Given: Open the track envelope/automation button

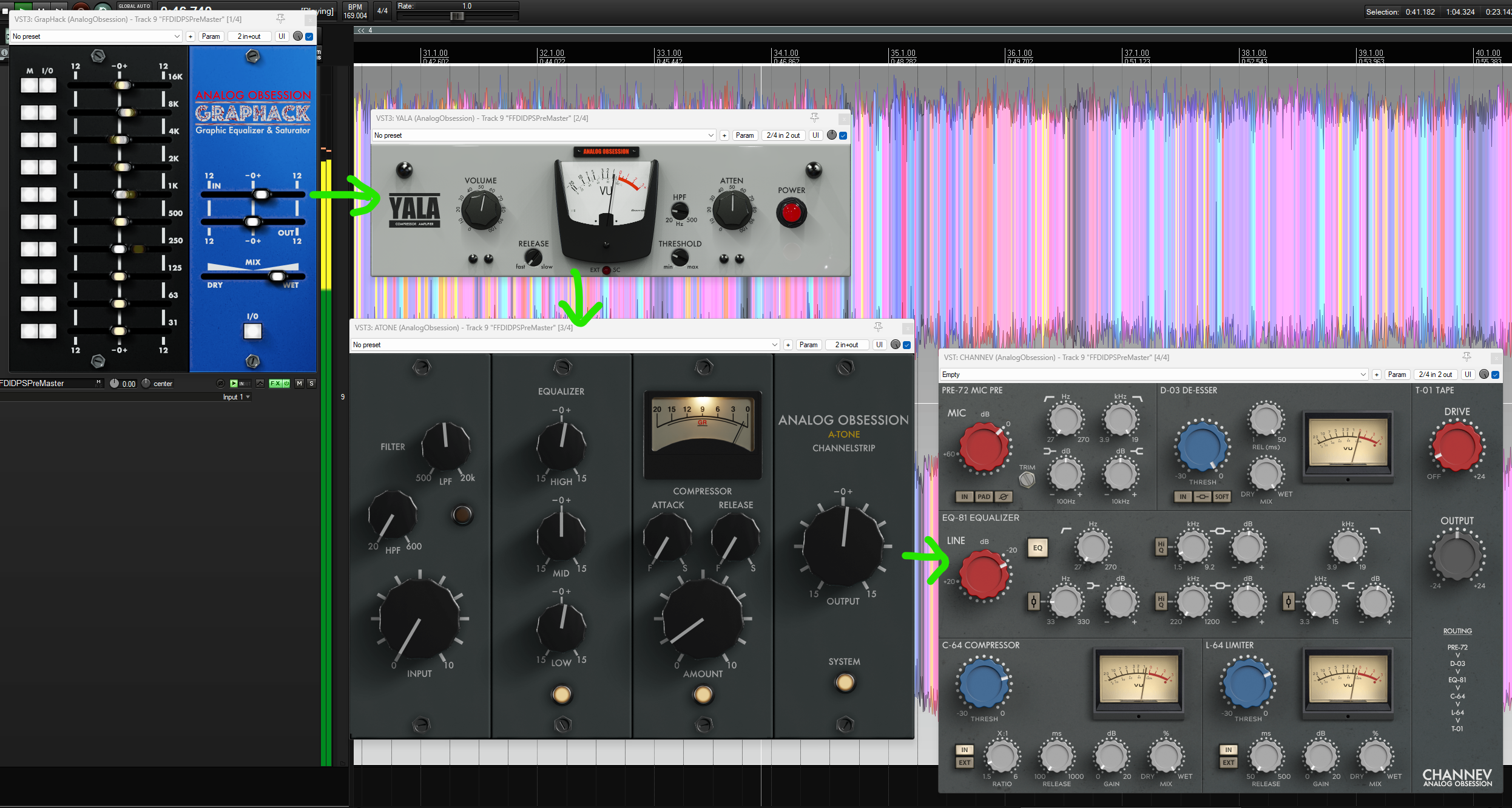Looking at the screenshot, I should (260, 384).
